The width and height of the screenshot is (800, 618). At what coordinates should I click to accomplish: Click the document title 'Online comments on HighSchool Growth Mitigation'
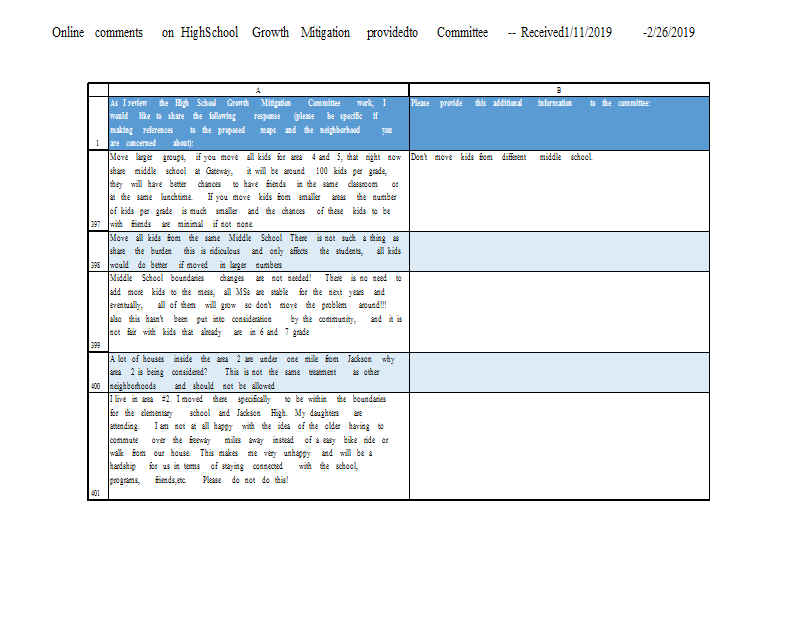coord(201,33)
